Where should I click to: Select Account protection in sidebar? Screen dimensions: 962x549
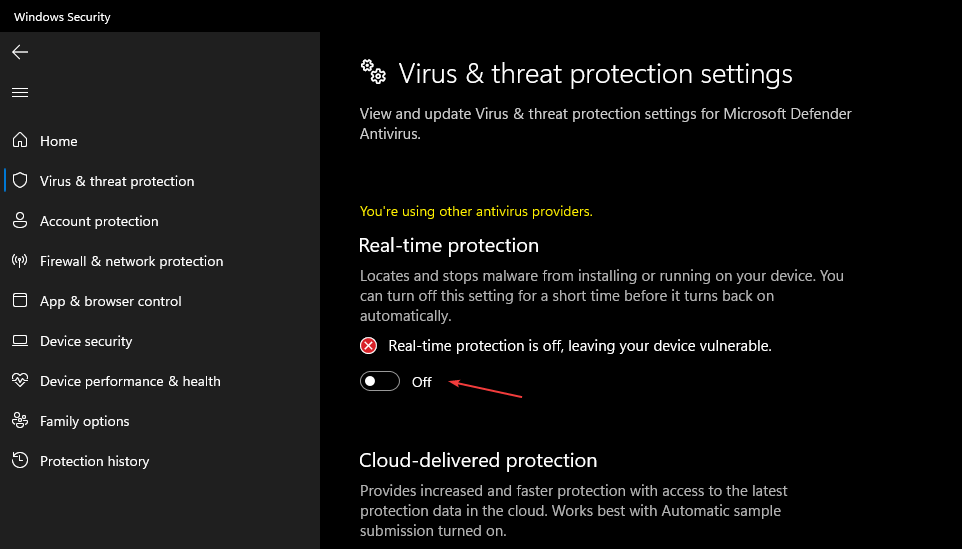(x=99, y=221)
